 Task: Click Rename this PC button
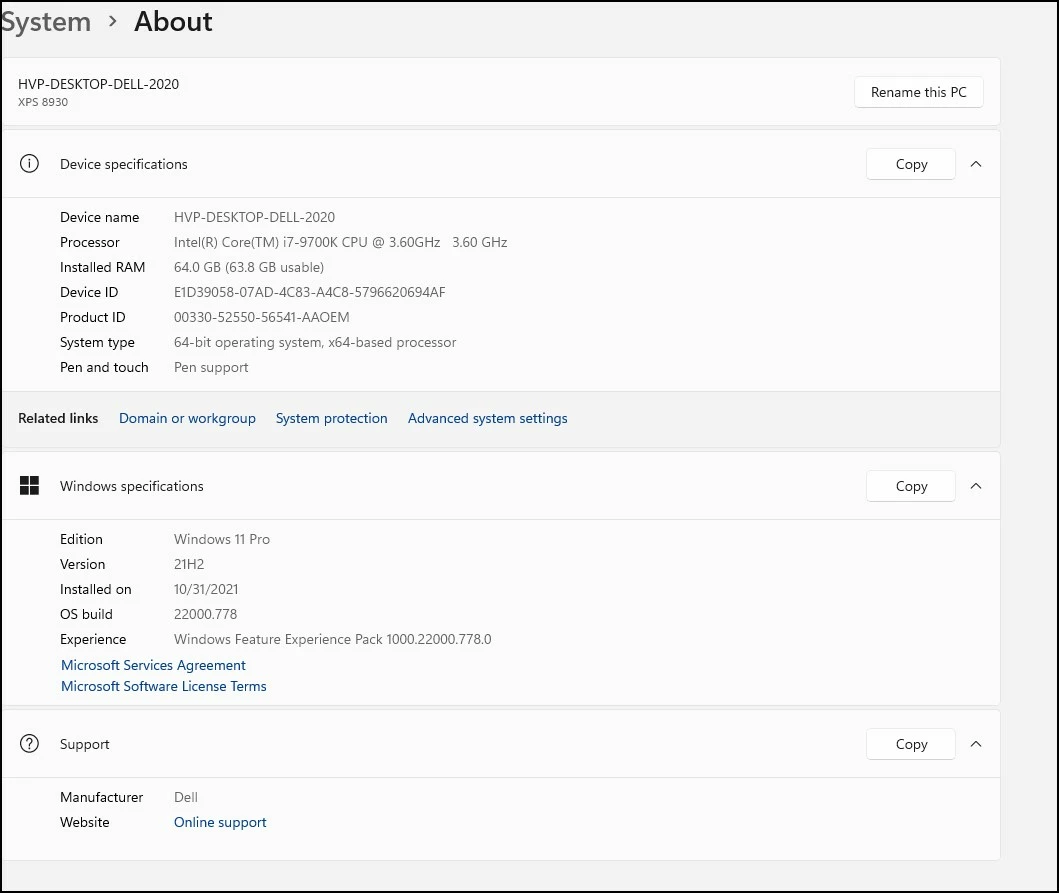pyautogui.click(x=919, y=92)
